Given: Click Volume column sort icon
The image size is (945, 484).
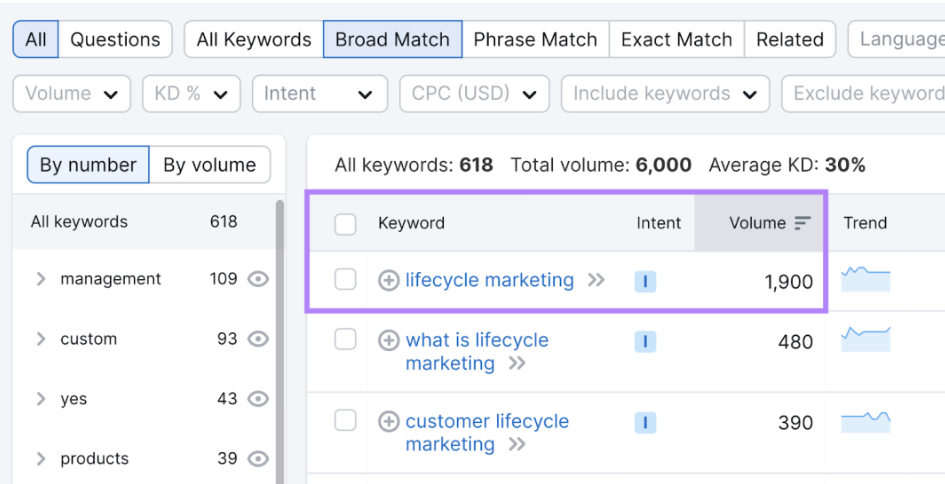Looking at the screenshot, I should point(802,223).
